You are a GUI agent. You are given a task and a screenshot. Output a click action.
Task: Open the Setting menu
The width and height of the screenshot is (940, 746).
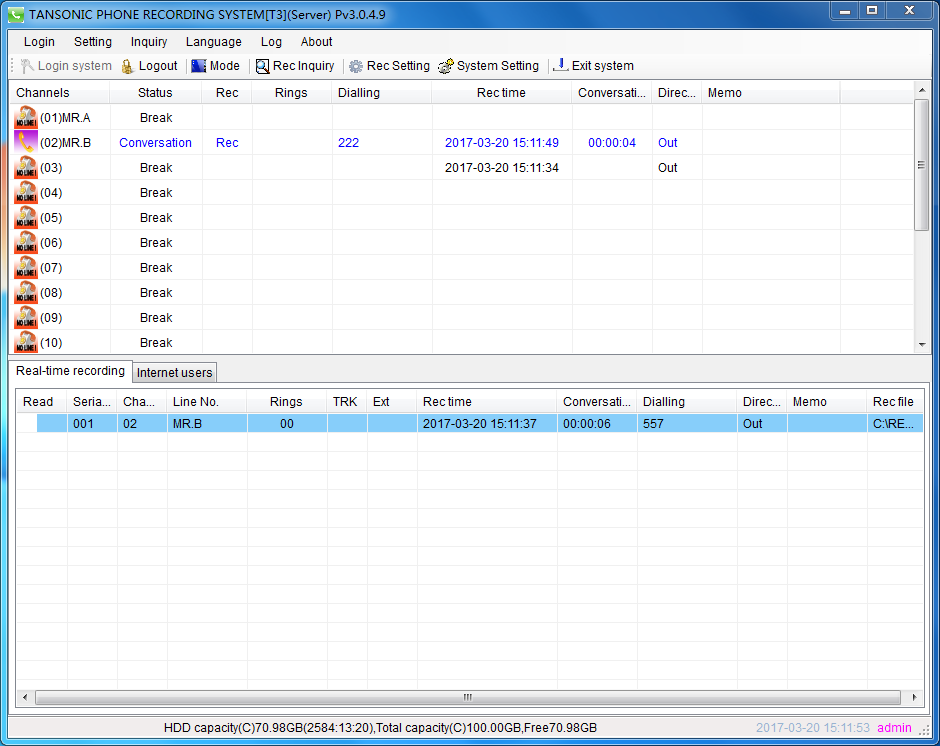click(93, 42)
